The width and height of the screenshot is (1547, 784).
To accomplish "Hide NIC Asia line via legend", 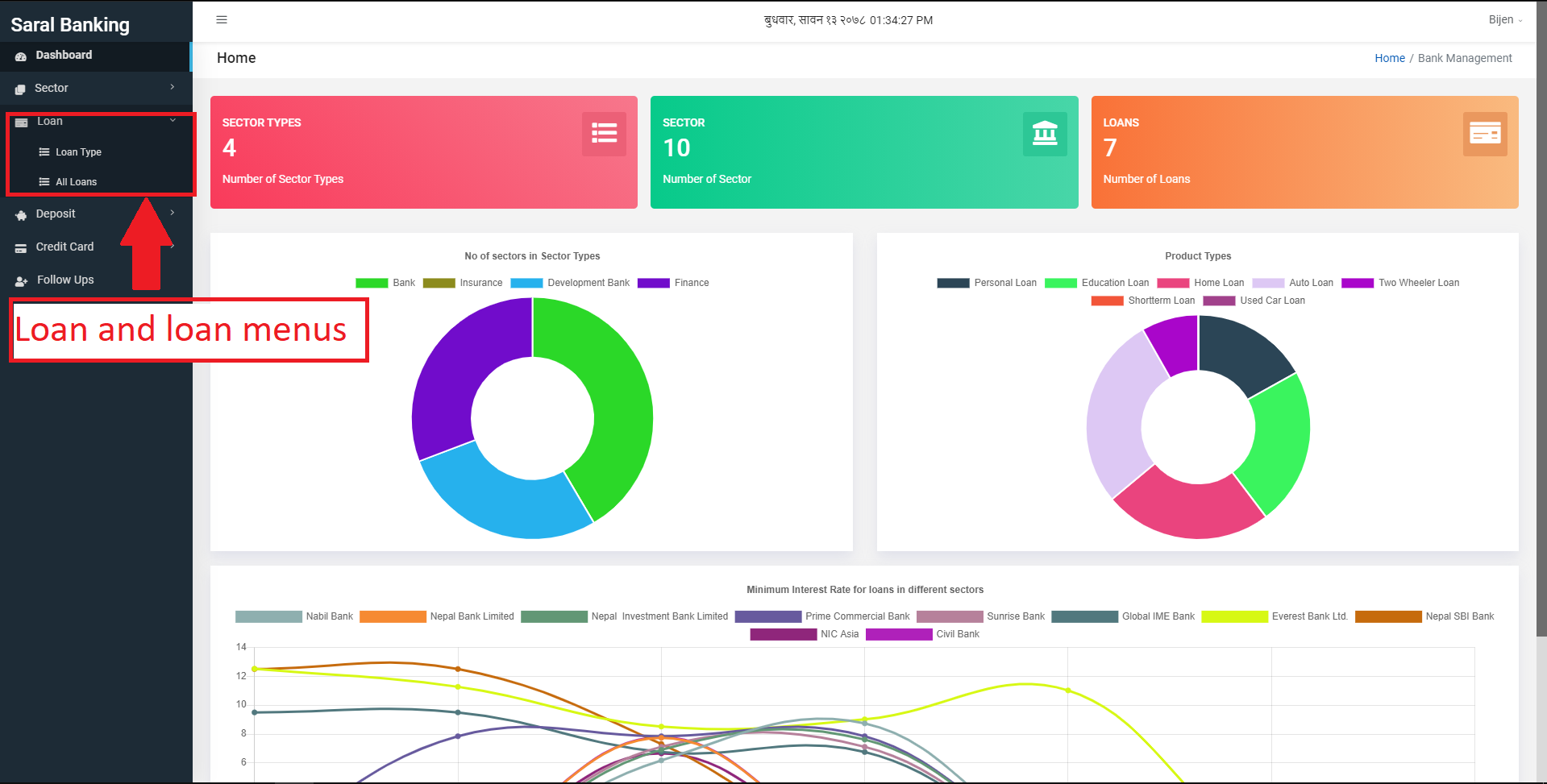I will pyautogui.click(x=805, y=634).
